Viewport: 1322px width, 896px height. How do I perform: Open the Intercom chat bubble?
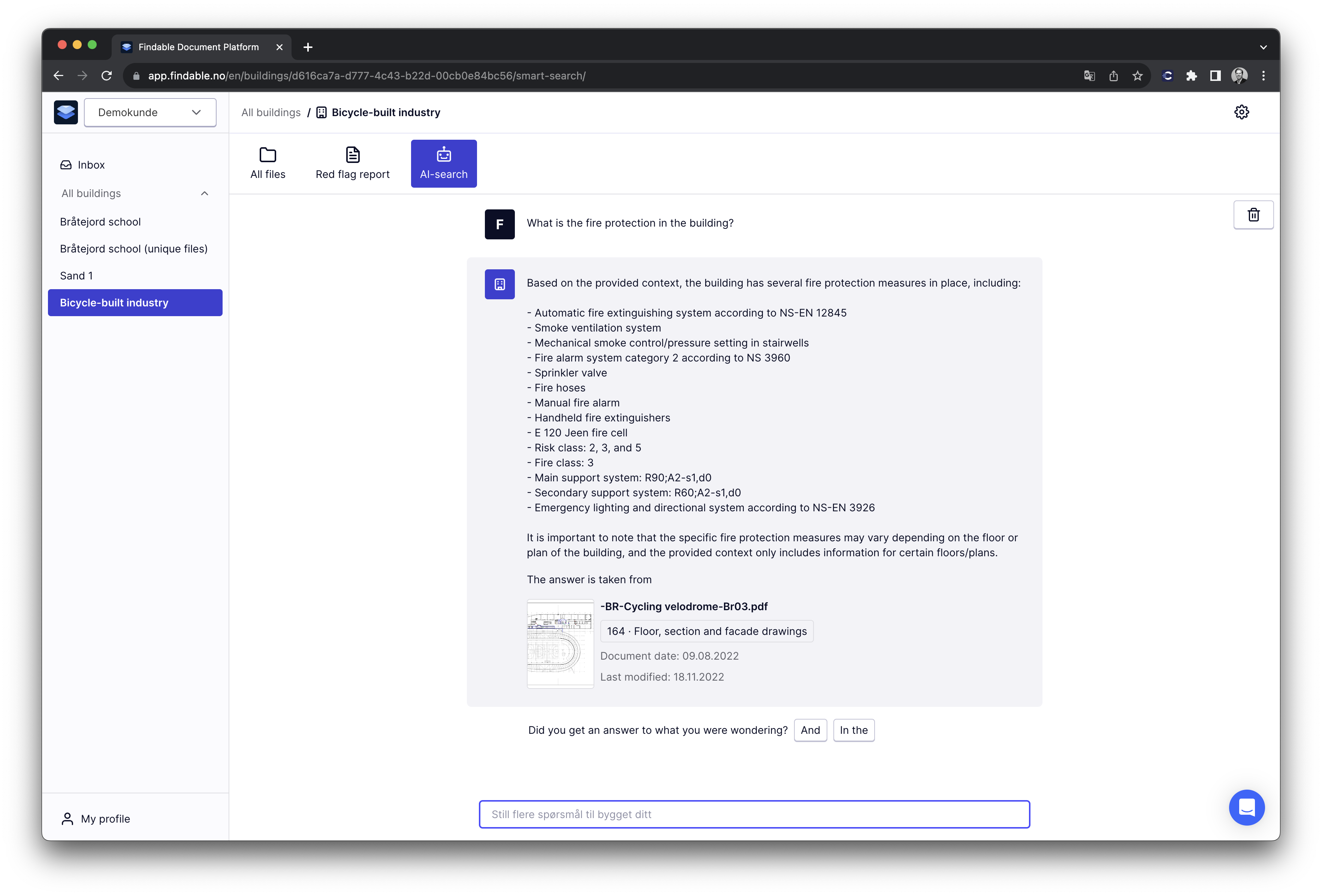click(1246, 807)
